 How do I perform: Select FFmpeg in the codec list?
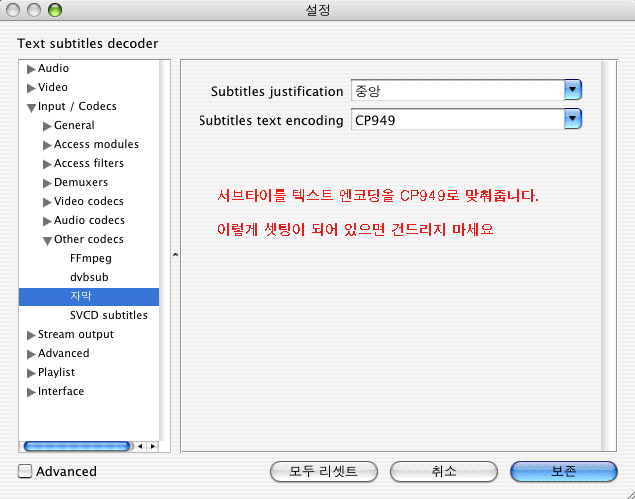click(x=91, y=258)
